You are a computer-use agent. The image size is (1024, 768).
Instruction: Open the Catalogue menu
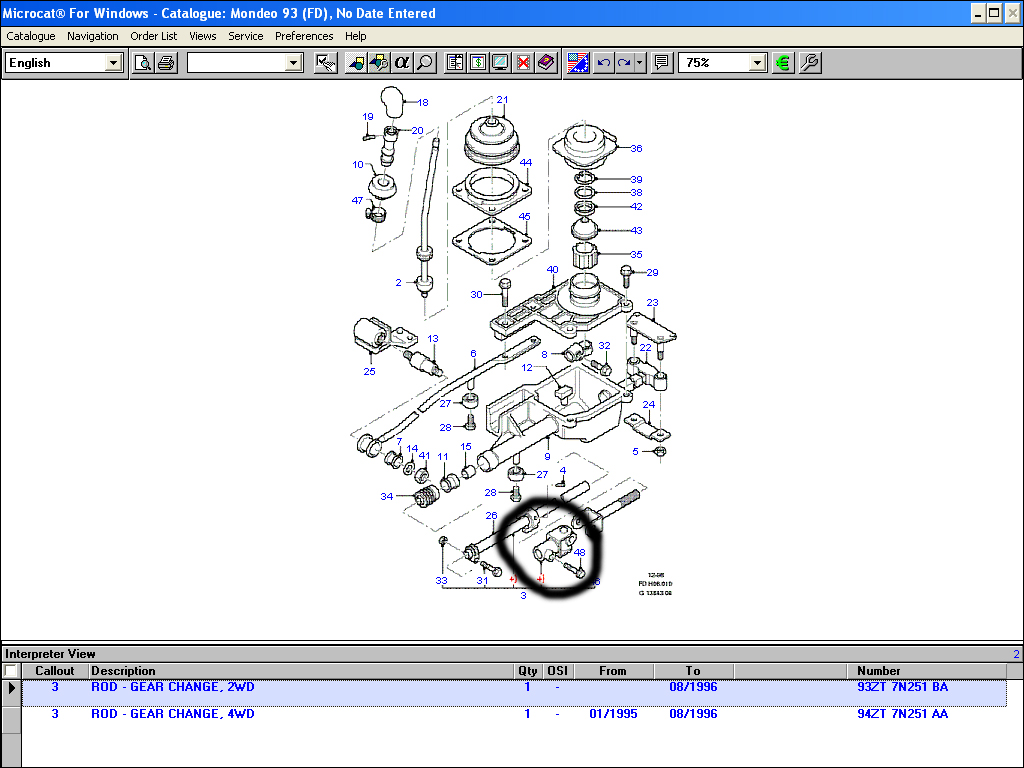click(x=31, y=36)
